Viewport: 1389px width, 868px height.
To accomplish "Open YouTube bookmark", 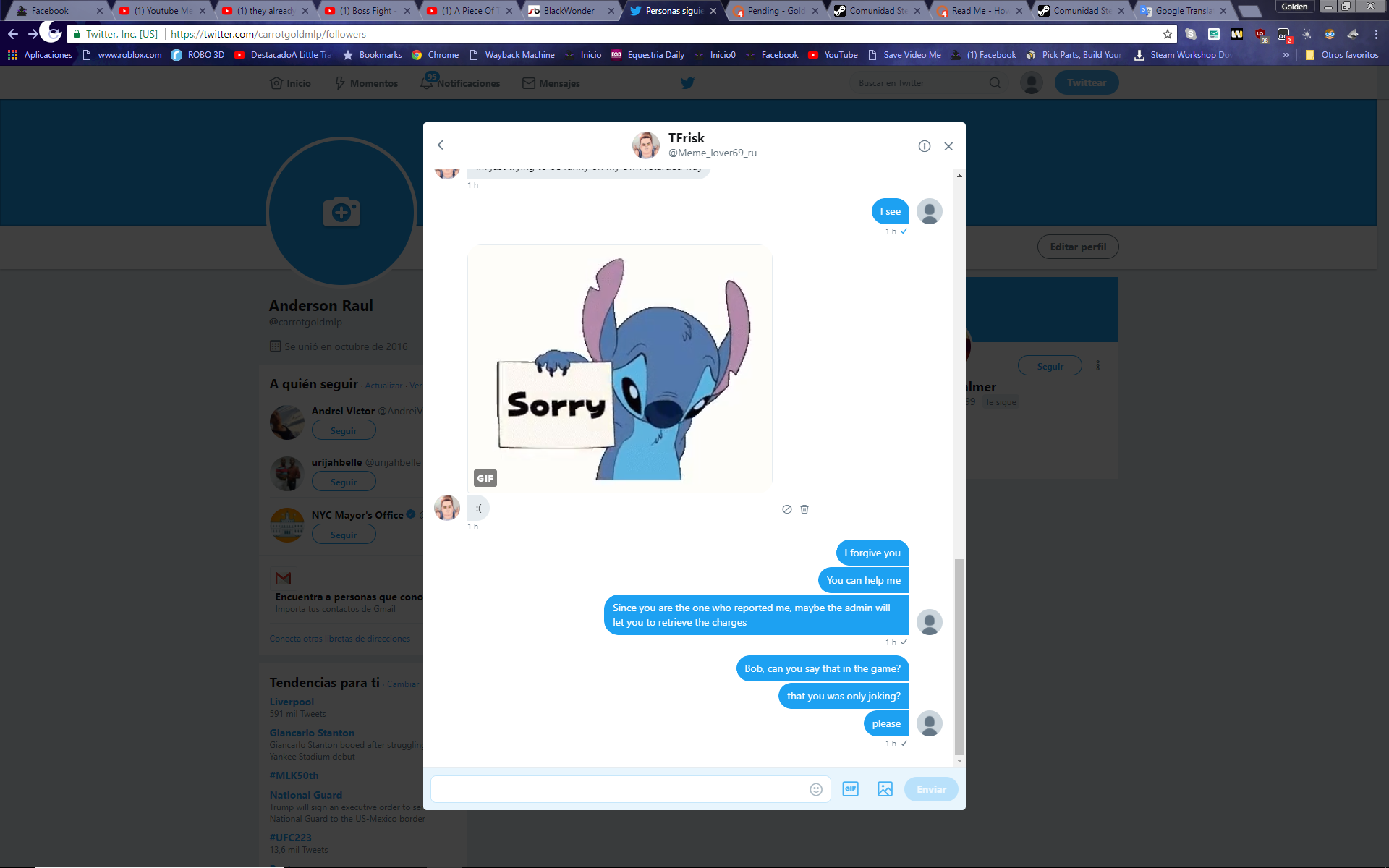I will coord(833,55).
